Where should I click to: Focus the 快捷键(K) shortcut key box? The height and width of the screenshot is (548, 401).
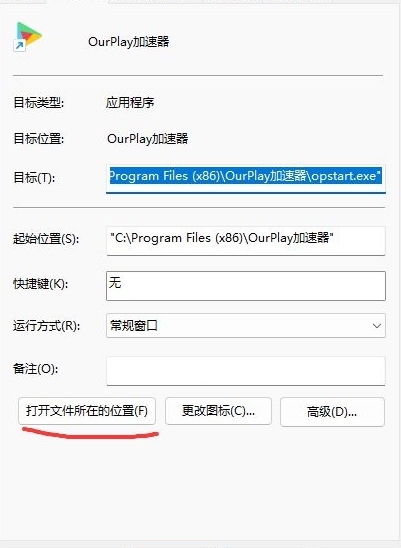[x=246, y=286]
